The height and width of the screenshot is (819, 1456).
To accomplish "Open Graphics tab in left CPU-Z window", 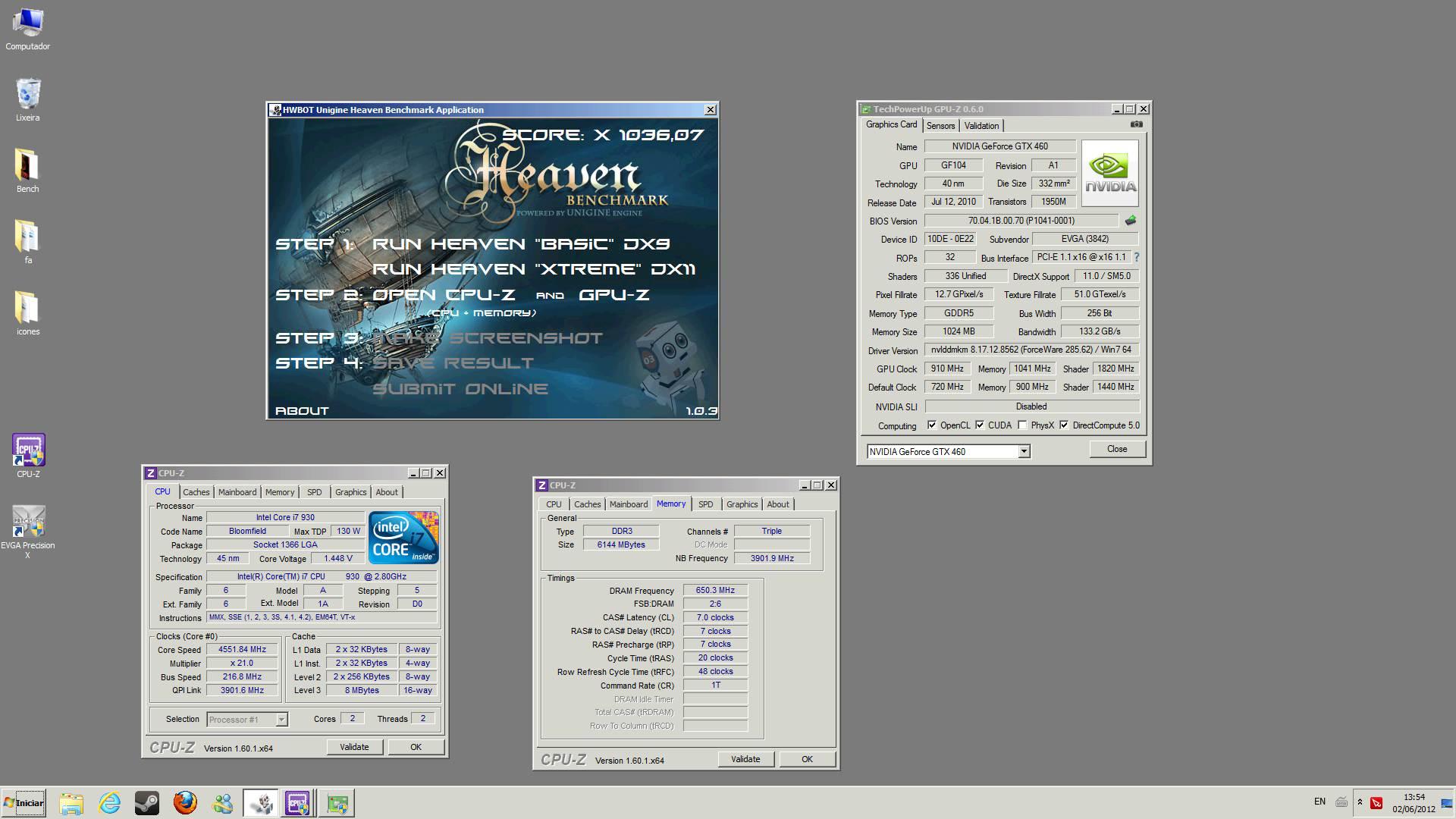I will click(x=350, y=492).
